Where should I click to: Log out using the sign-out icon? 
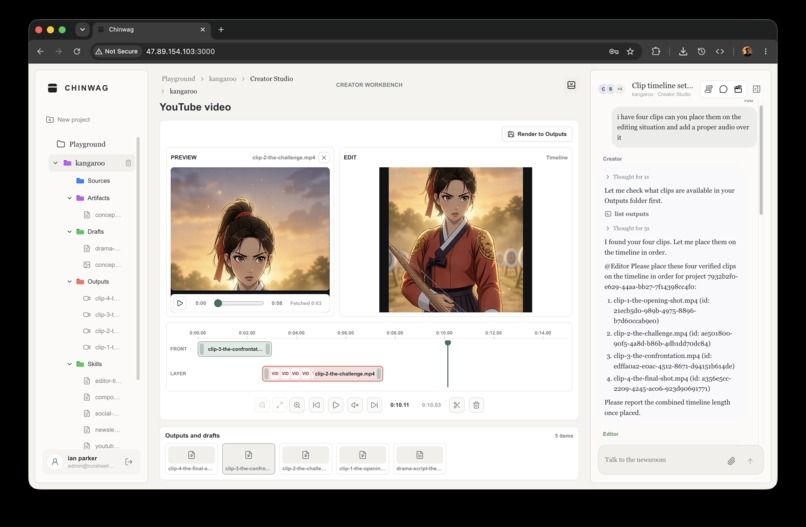[129, 462]
